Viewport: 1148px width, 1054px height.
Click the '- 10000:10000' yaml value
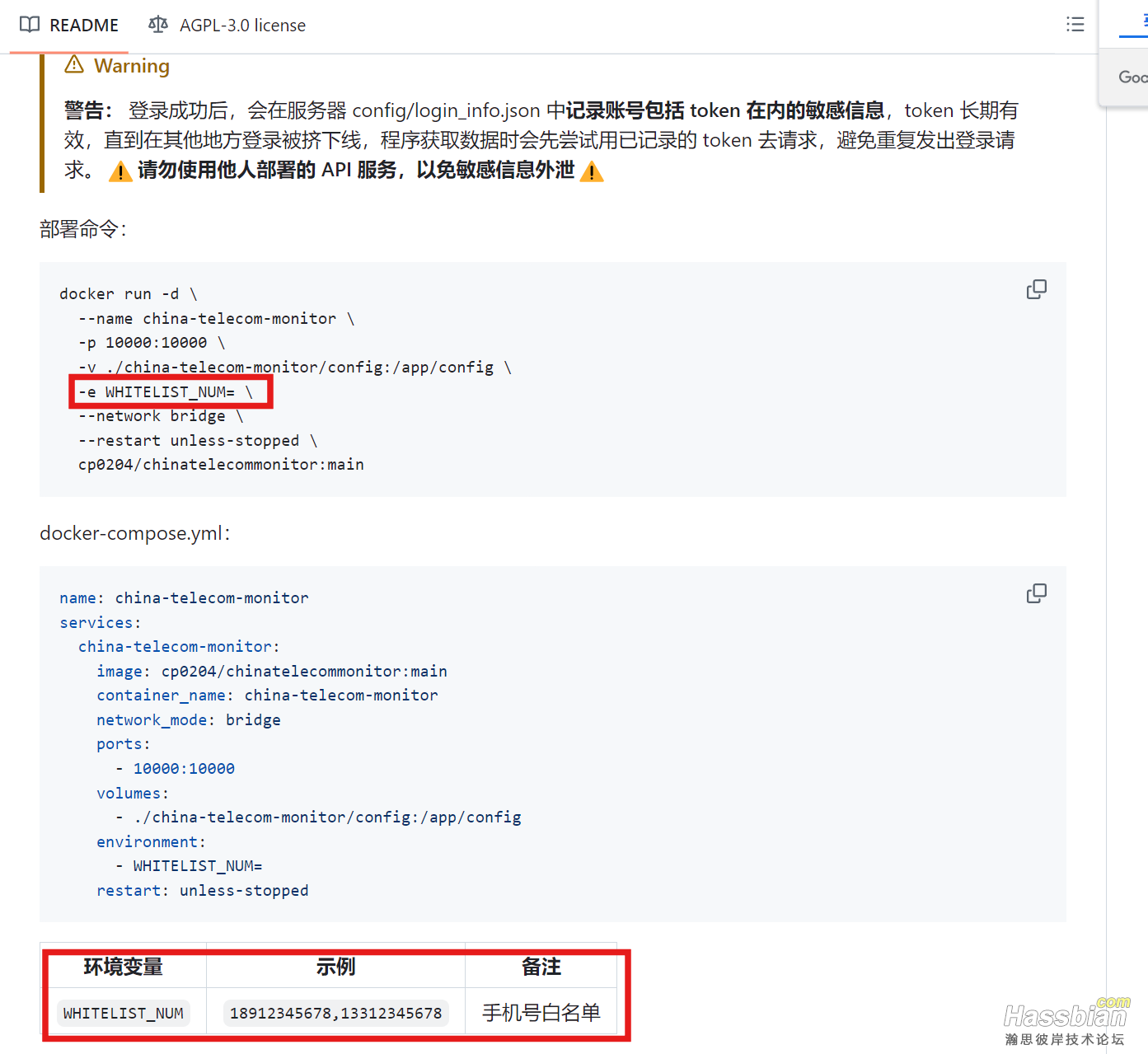pyautogui.click(x=175, y=768)
